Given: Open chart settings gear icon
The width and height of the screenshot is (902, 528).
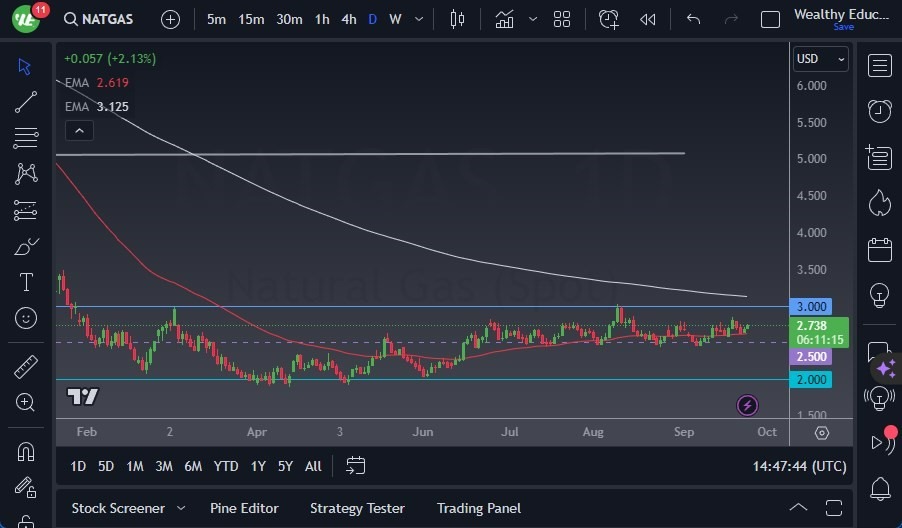Looking at the screenshot, I should (x=821, y=433).
